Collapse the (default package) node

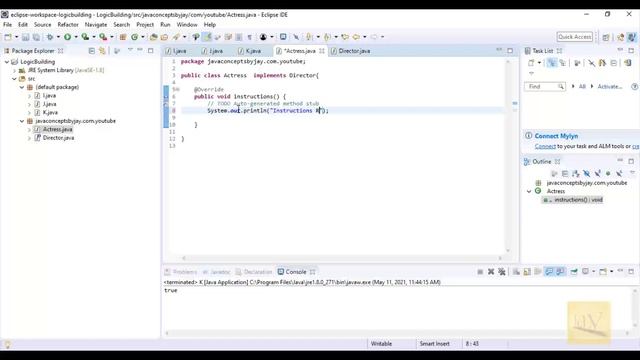(22, 87)
